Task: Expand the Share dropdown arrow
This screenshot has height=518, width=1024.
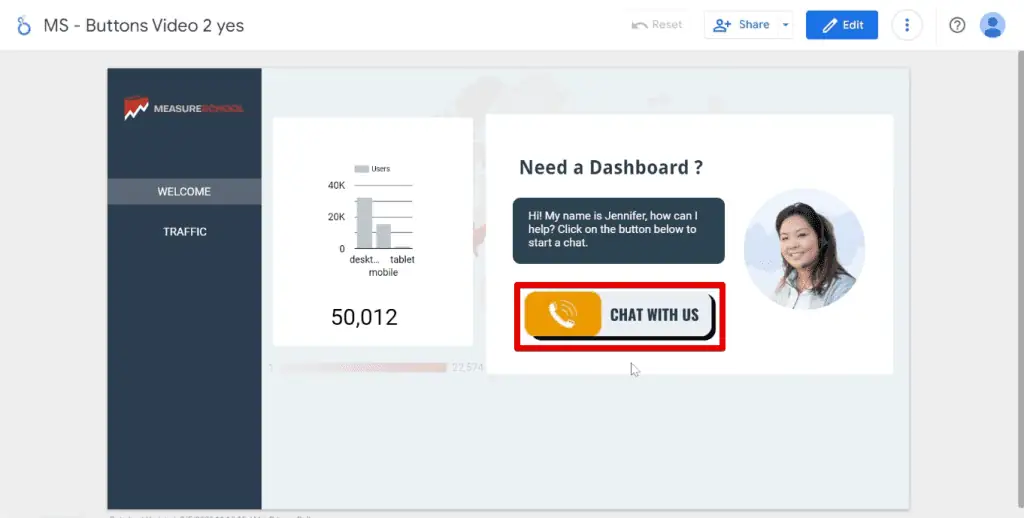Action: 785,25
